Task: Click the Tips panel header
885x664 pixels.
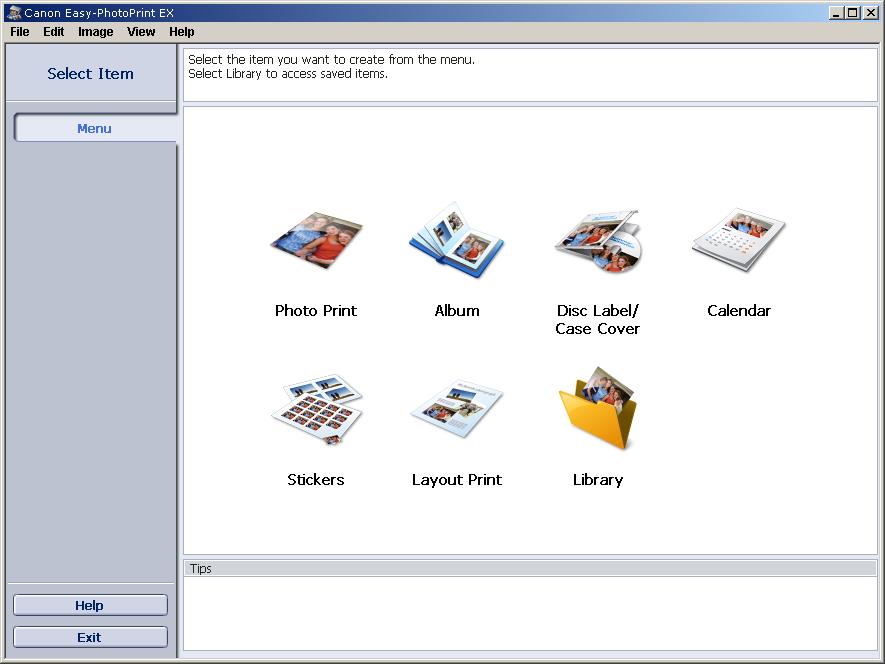Action: point(530,568)
